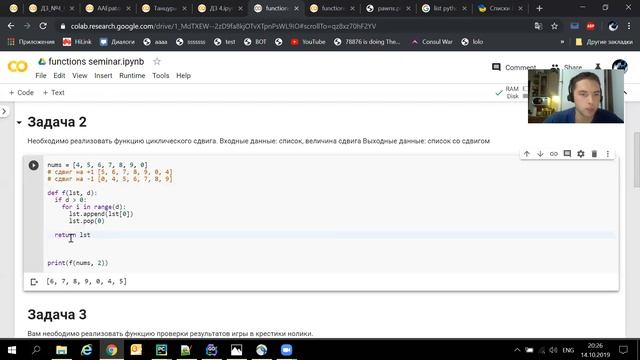Open the Edit menu
The width and height of the screenshot is (640, 360).
(59, 76)
